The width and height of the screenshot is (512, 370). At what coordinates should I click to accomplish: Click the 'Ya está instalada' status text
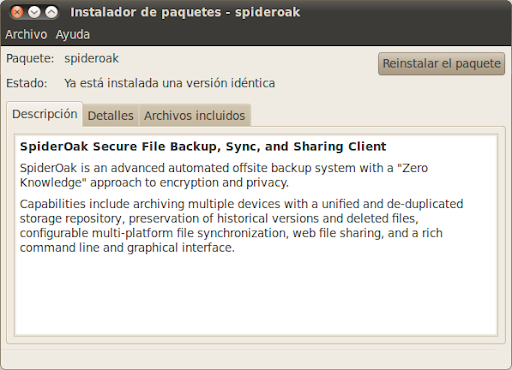[x=169, y=83]
